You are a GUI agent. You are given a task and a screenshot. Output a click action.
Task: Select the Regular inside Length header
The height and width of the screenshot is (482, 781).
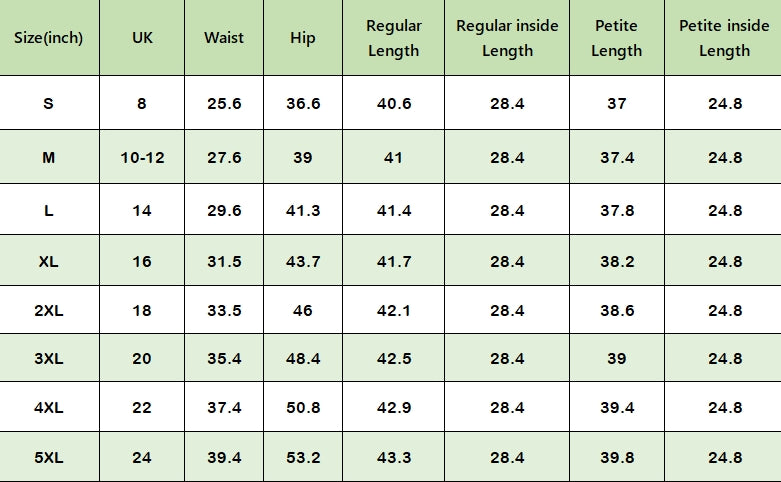[x=507, y=38]
